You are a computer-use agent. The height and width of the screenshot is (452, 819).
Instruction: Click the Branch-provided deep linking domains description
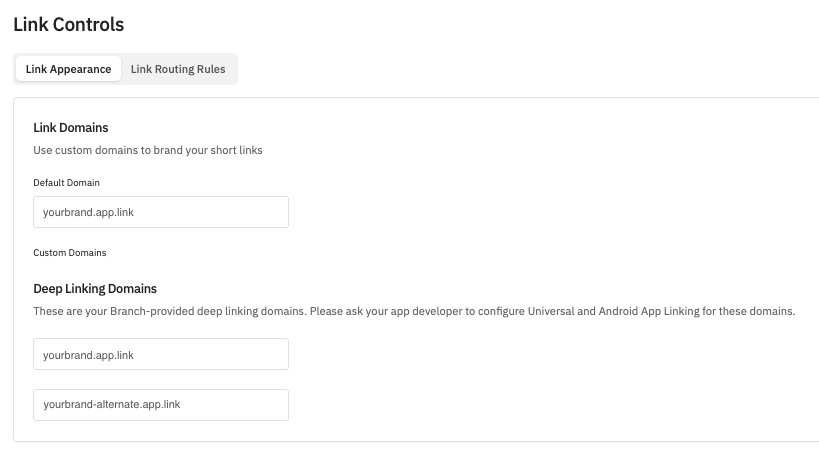[x=414, y=311]
